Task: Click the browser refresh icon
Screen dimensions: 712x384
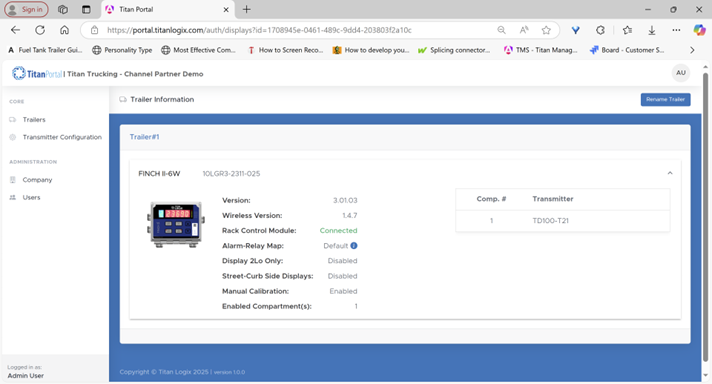Action: 40,30
